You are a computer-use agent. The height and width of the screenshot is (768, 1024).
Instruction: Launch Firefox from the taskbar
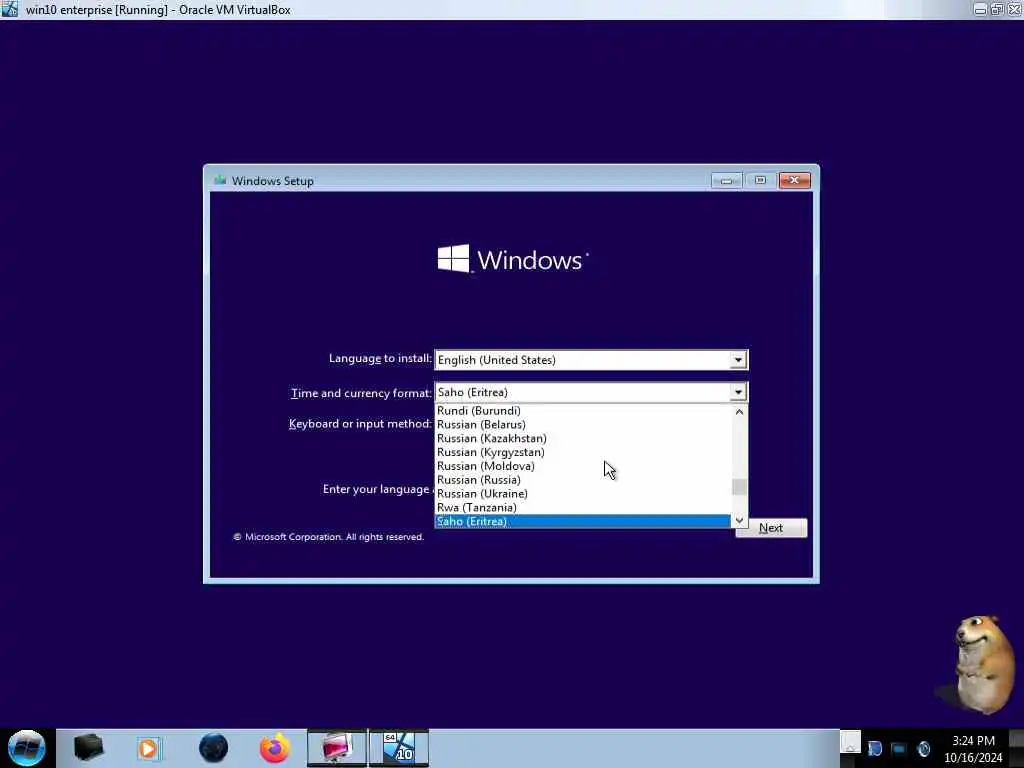pos(275,748)
